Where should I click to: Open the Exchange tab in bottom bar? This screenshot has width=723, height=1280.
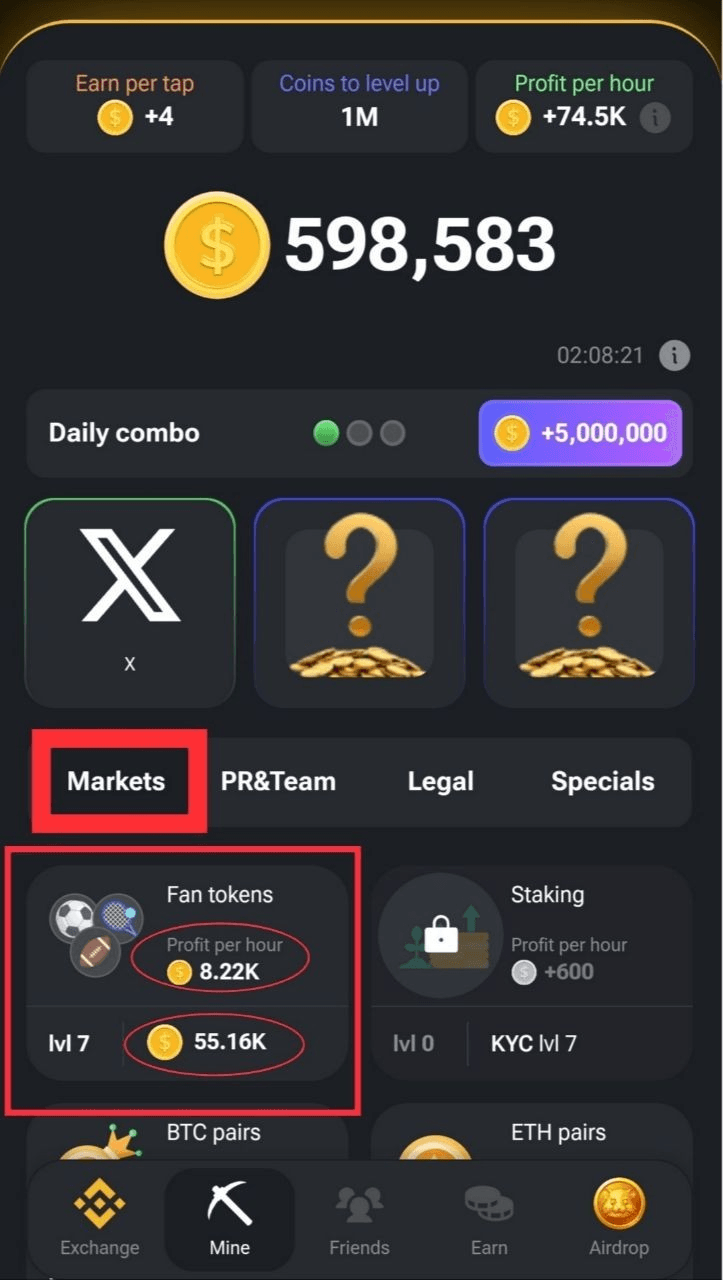pyautogui.click(x=100, y=1218)
